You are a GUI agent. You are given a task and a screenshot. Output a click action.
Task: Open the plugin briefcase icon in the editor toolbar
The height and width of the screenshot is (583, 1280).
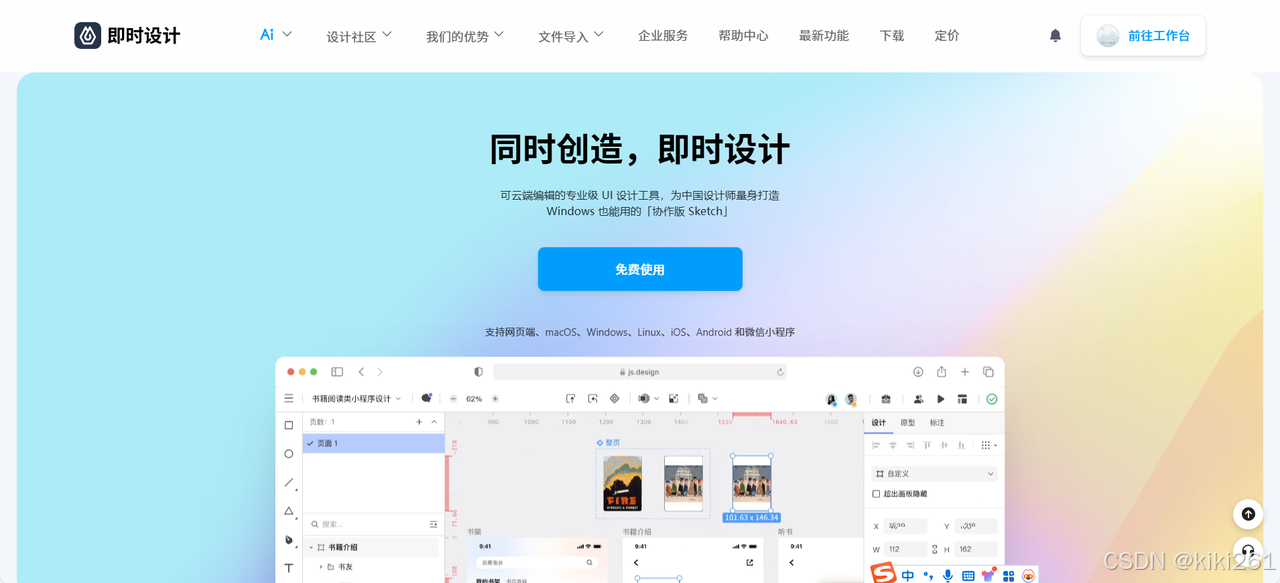[x=886, y=399]
